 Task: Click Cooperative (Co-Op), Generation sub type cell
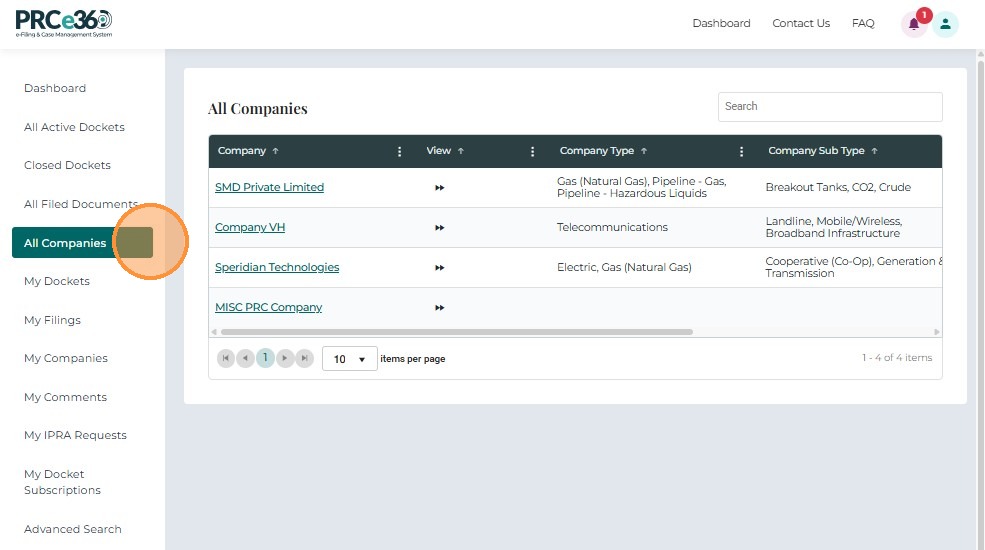[x=853, y=267]
